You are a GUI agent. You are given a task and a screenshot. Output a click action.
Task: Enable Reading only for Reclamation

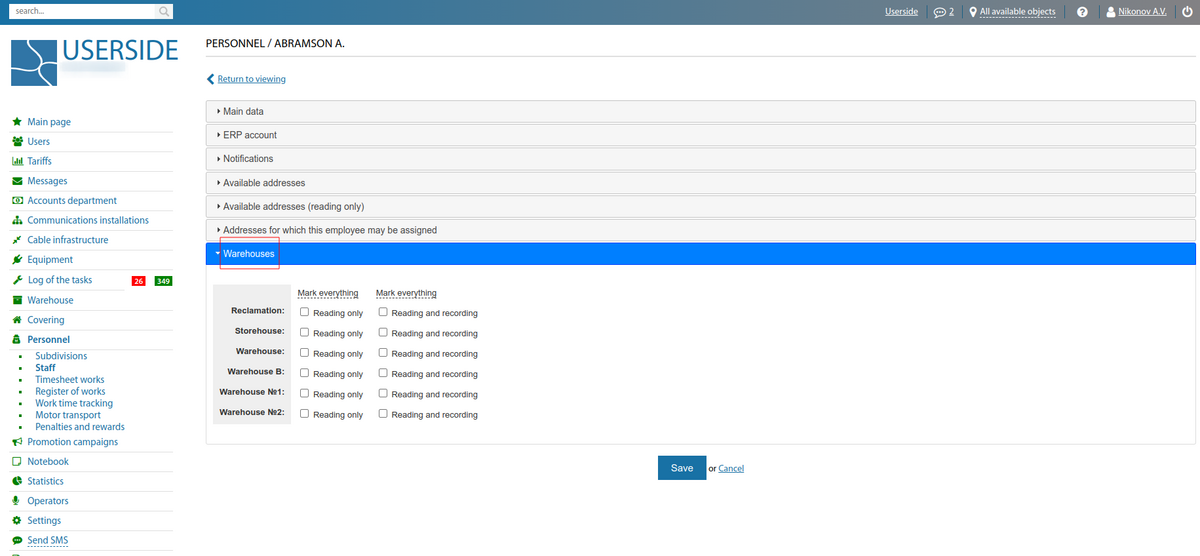[x=305, y=312]
